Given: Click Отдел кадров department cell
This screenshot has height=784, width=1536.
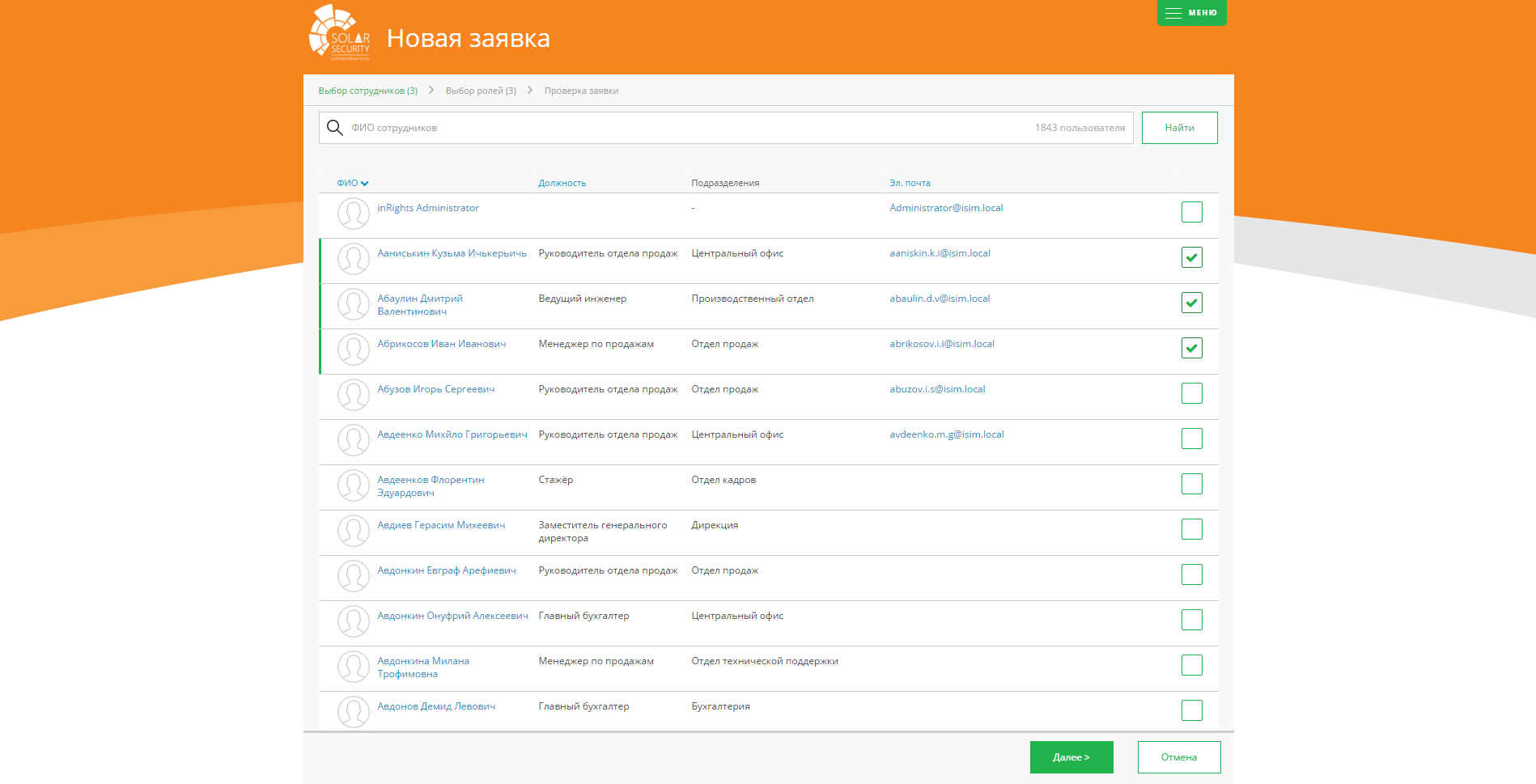Looking at the screenshot, I should (723, 480).
